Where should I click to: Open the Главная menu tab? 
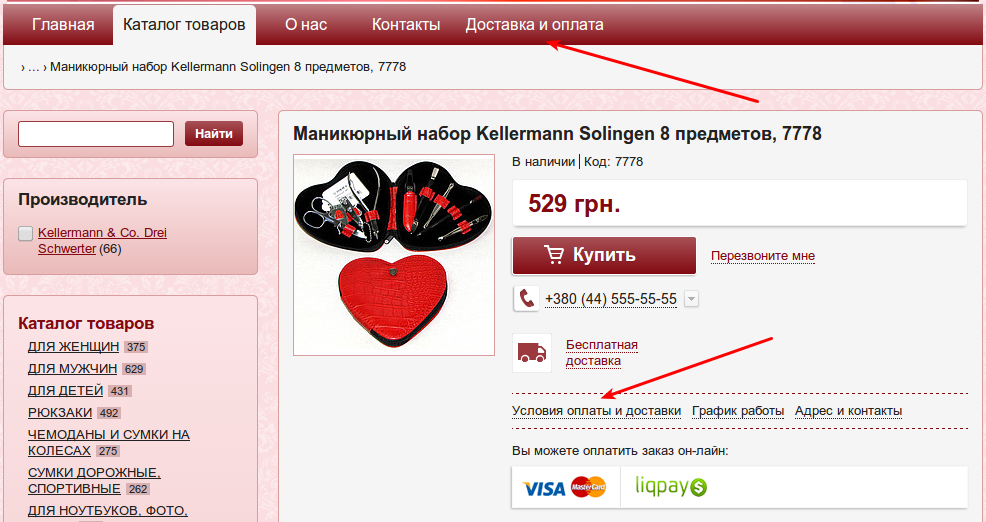pyautogui.click(x=63, y=25)
